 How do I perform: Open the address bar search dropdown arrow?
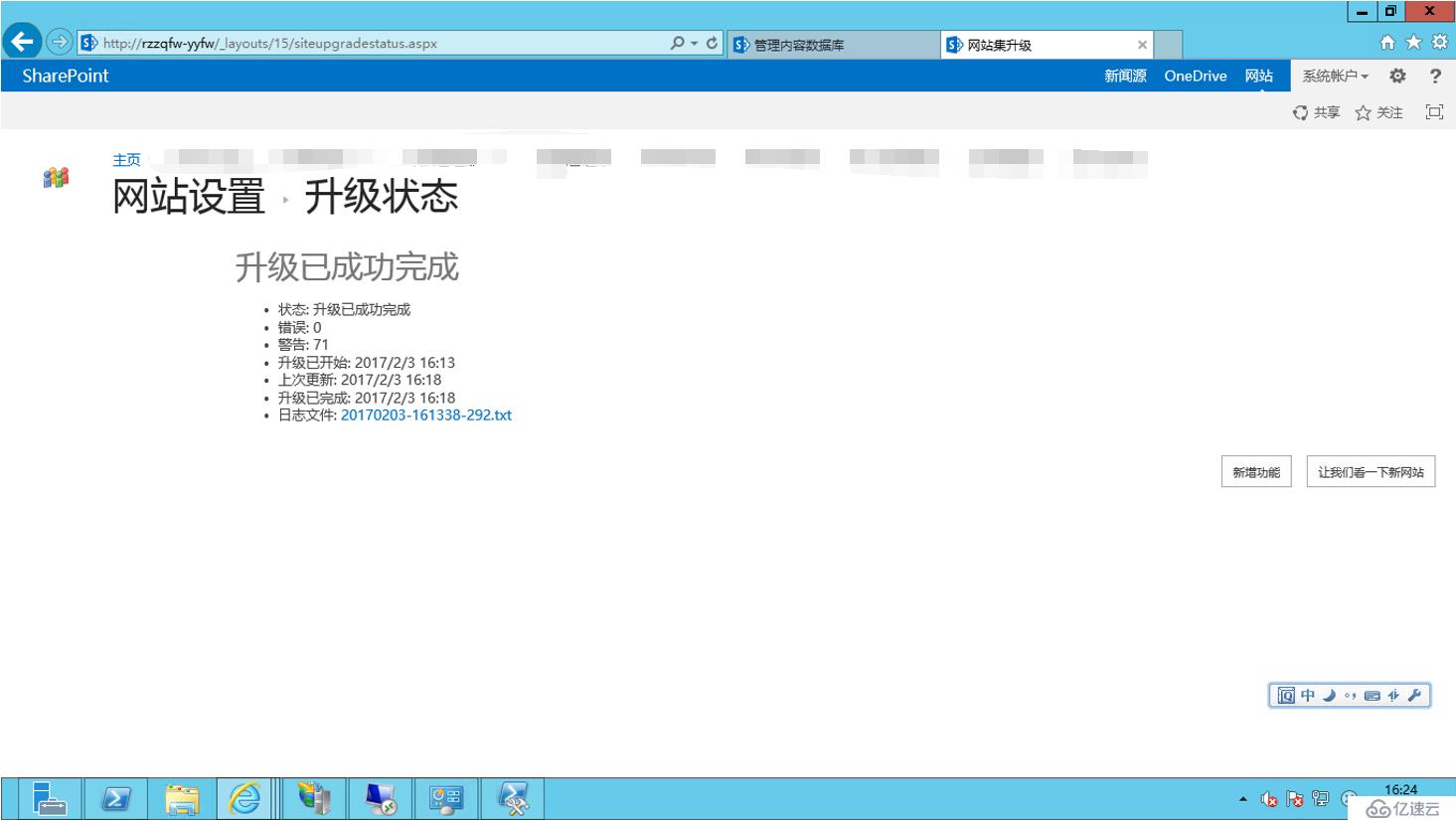click(x=694, y=44)
